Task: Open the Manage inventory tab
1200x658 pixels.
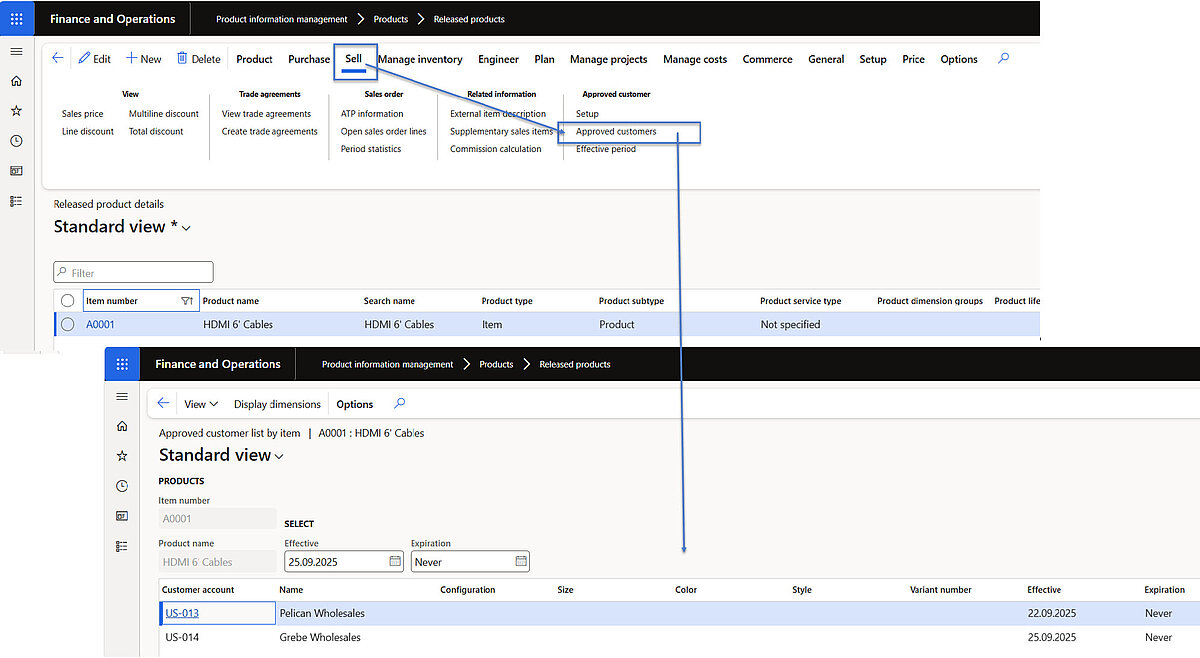Action: [x=420, y=60]
